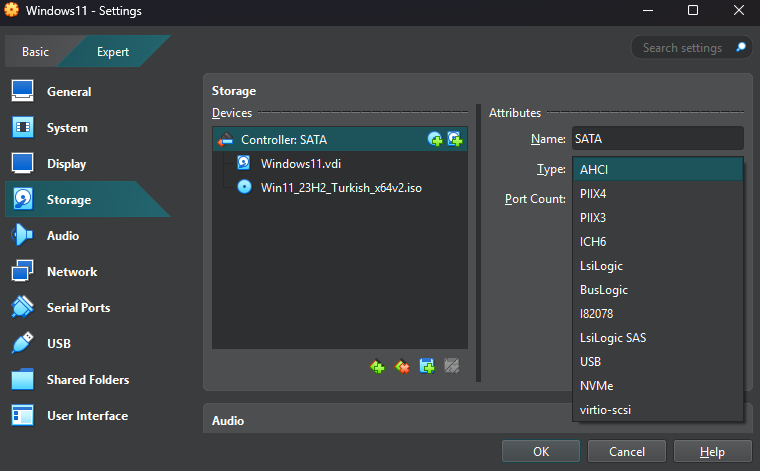
Task: Choose PIIX4 controller type
Action: click(x=658, y=194)
